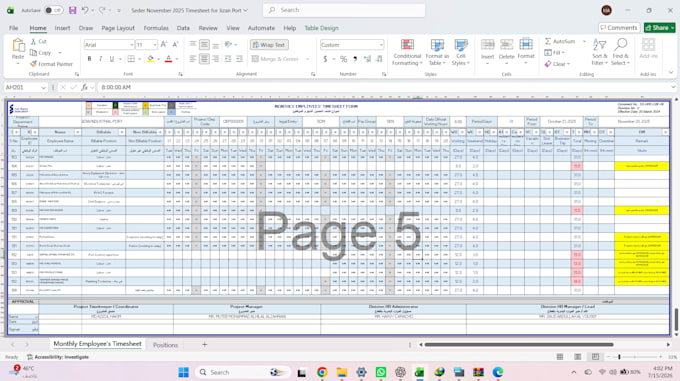Switch to Normal view in the status bar
This screenshot has height=381, width=680.
560,357
